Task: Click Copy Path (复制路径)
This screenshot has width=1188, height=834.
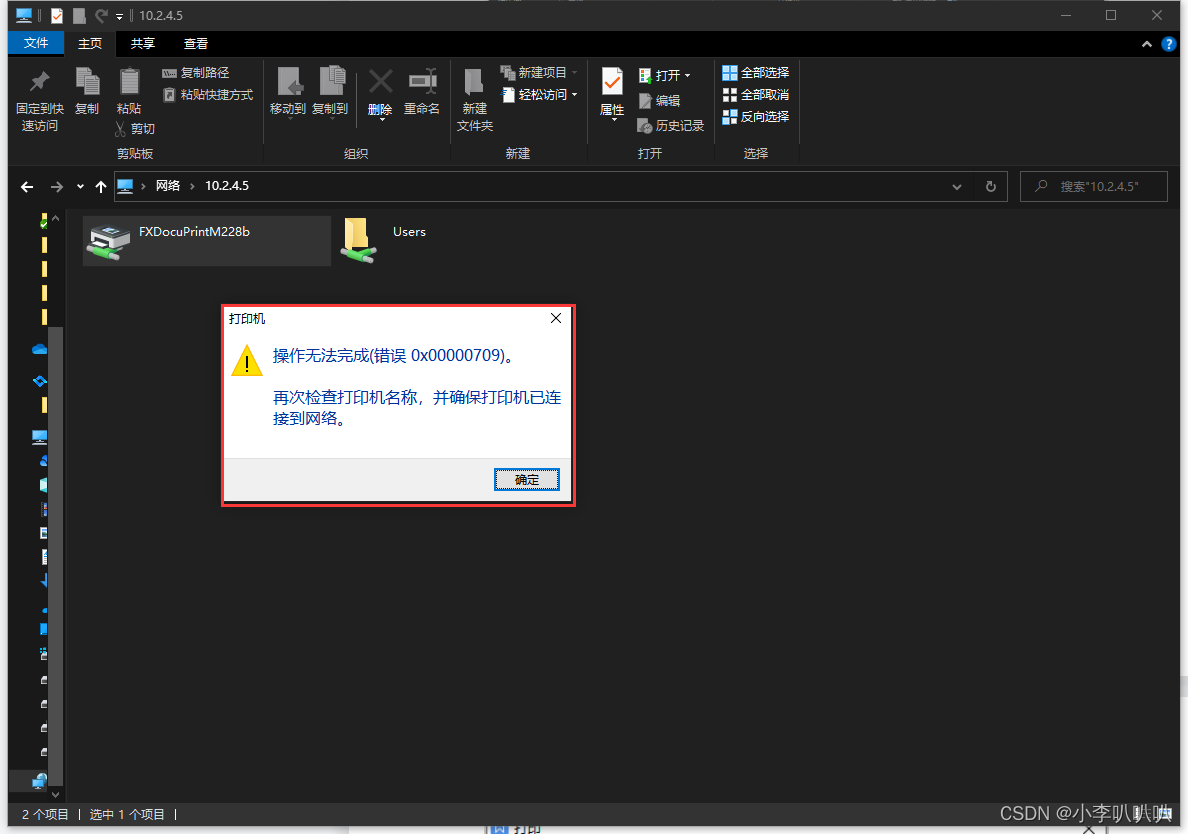Action: 195,73
